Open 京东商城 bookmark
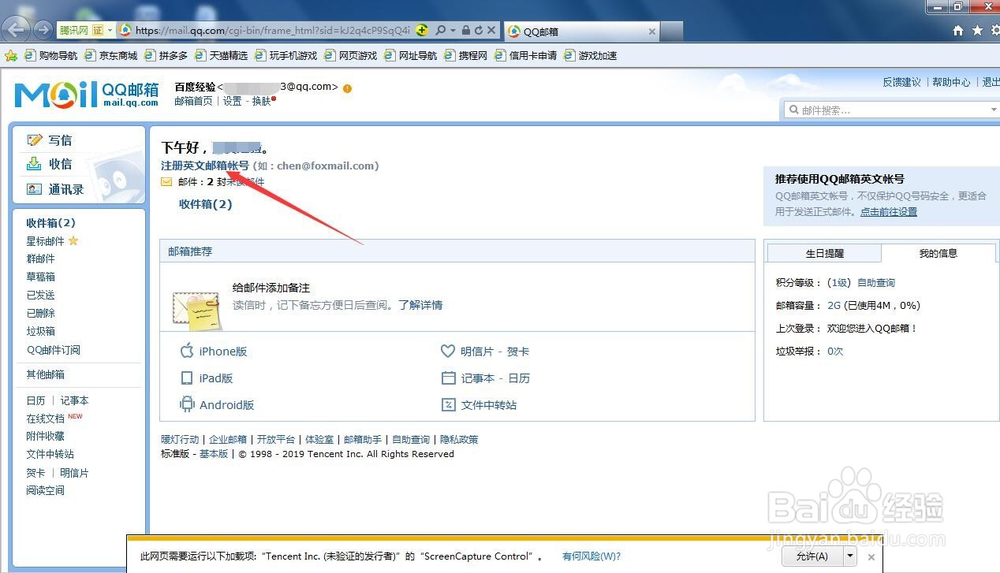 111,56
